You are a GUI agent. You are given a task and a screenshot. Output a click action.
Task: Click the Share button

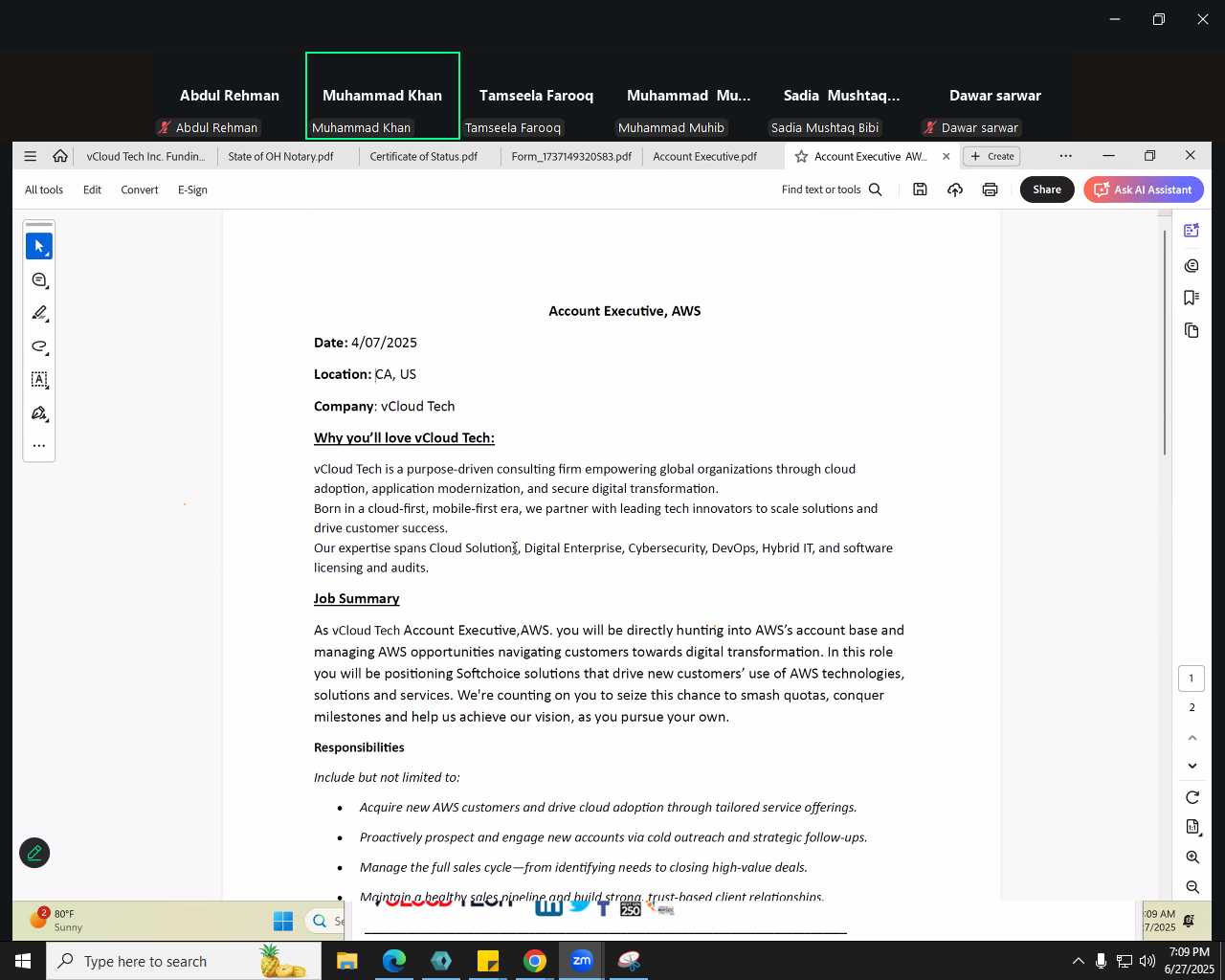click(1047, 189)
